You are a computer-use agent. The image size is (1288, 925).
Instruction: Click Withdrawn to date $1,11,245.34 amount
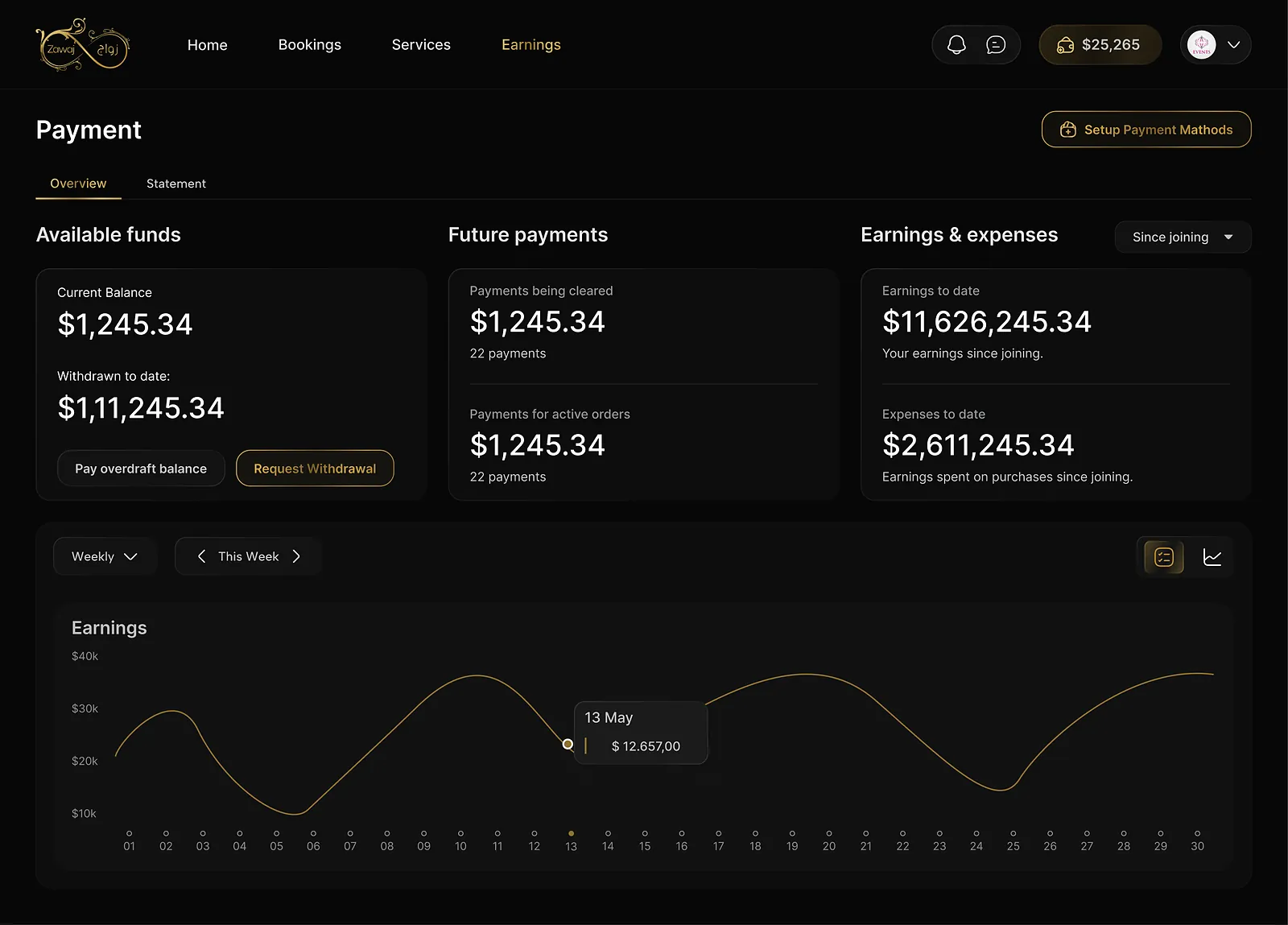(141, 408)
